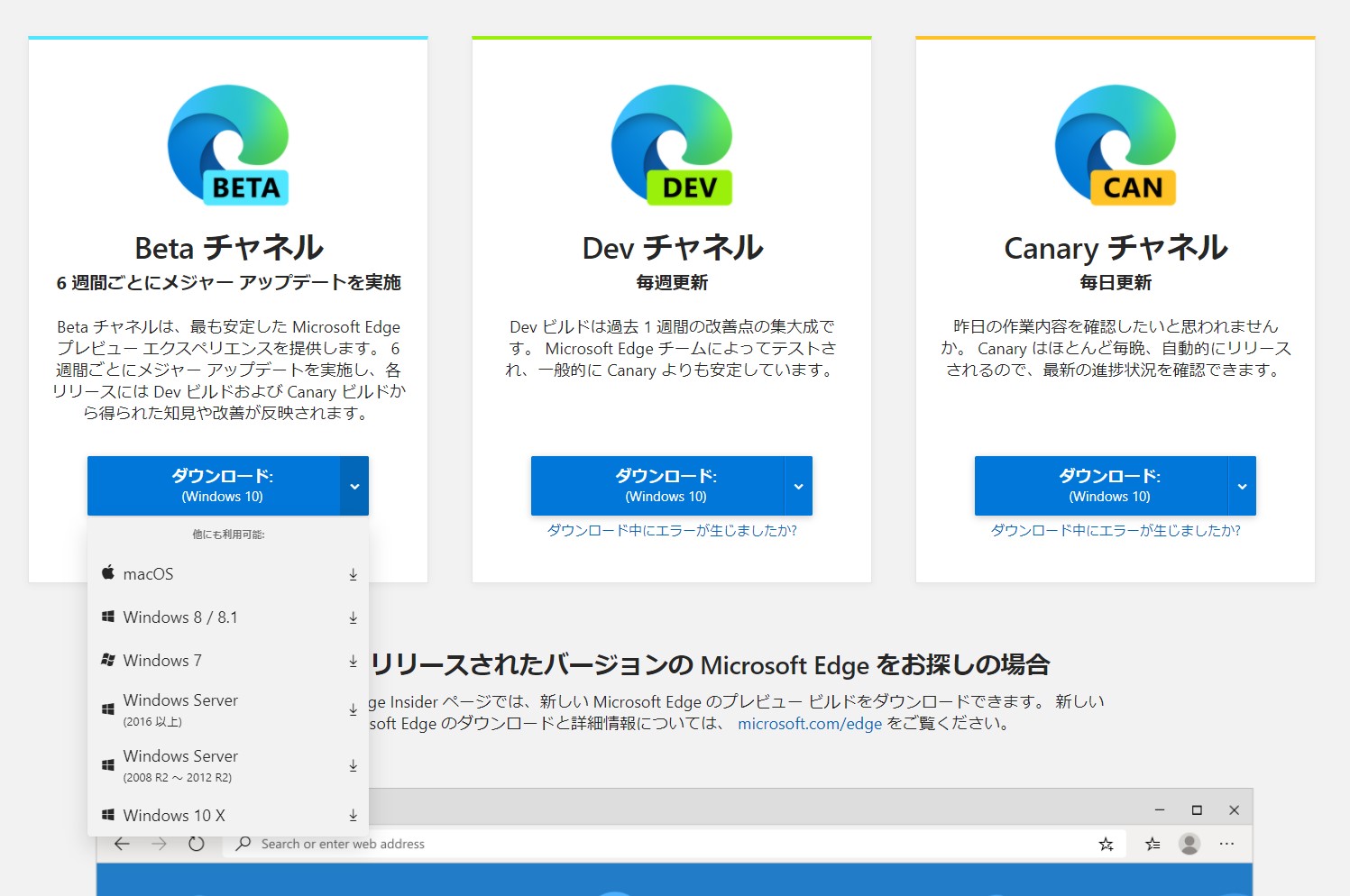Click the Apple icon beside macOS
Image resolution: width=1350 pixels, height=896 pixels.
(107, 571)
